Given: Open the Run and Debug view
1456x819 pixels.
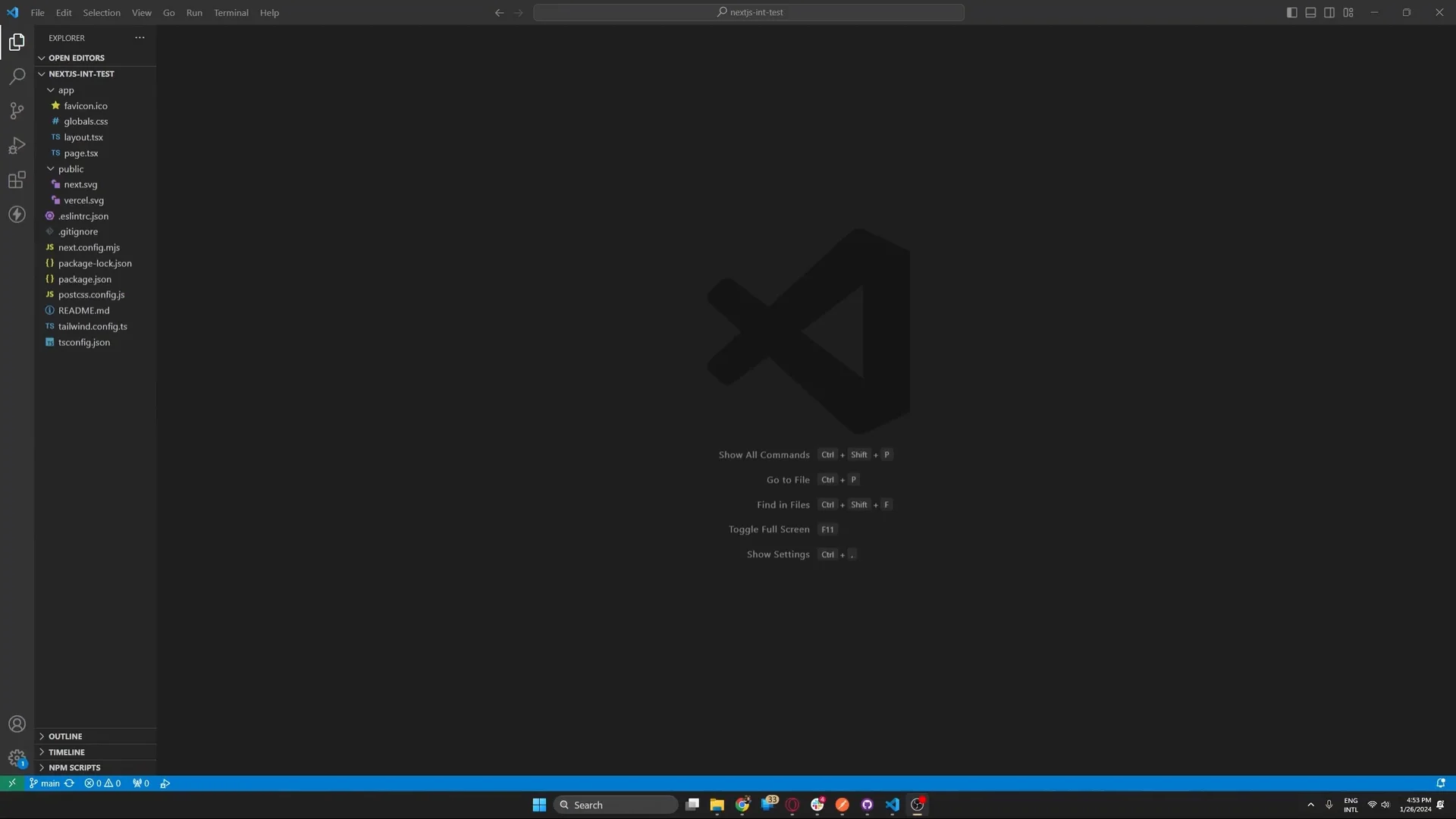Looking at the screenshot, I should (17, 145).
